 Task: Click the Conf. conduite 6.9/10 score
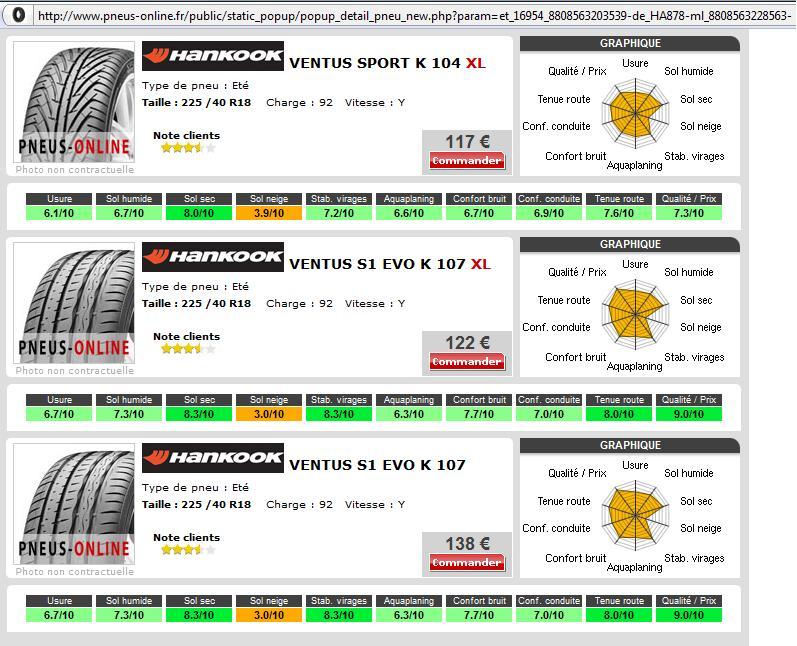point(549,213)
